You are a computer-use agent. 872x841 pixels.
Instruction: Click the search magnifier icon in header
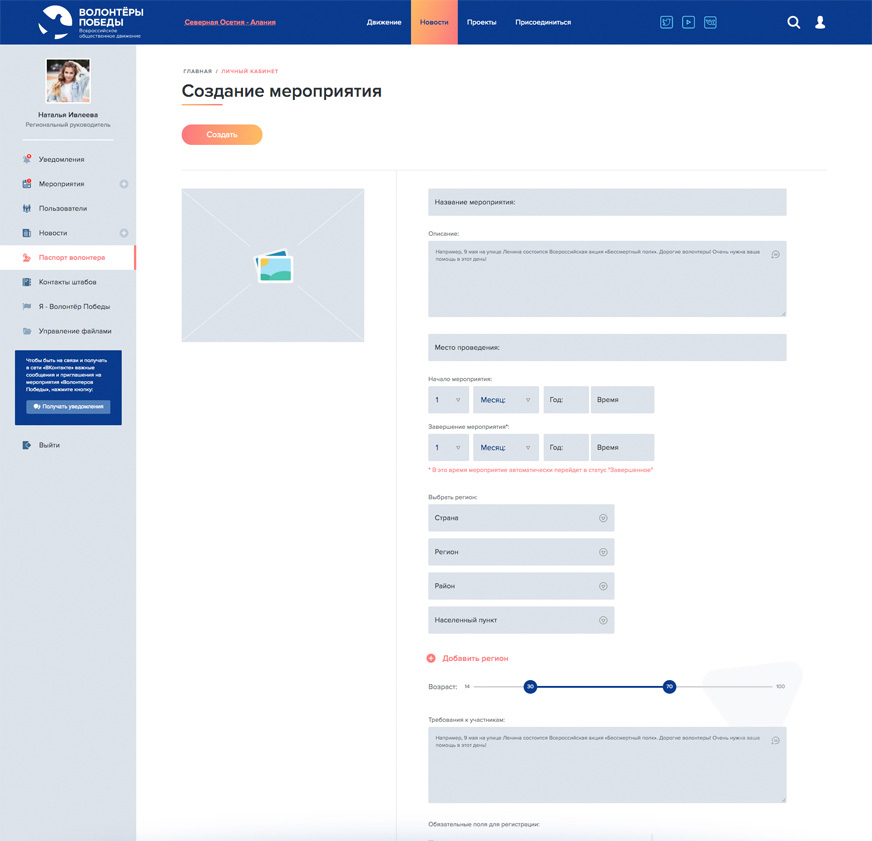[793, 22]
